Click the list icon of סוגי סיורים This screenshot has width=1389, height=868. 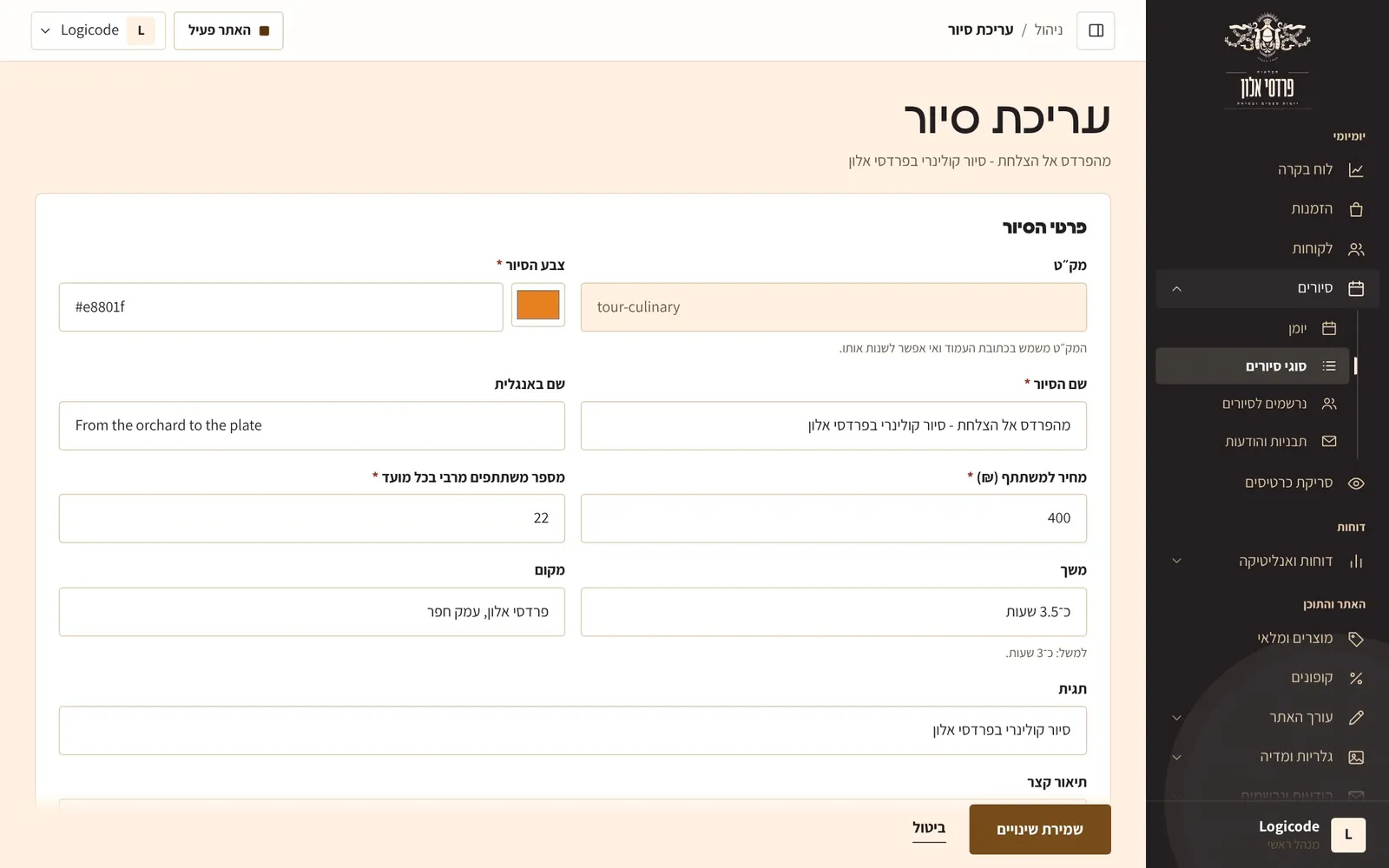[x=1329, y=366]
